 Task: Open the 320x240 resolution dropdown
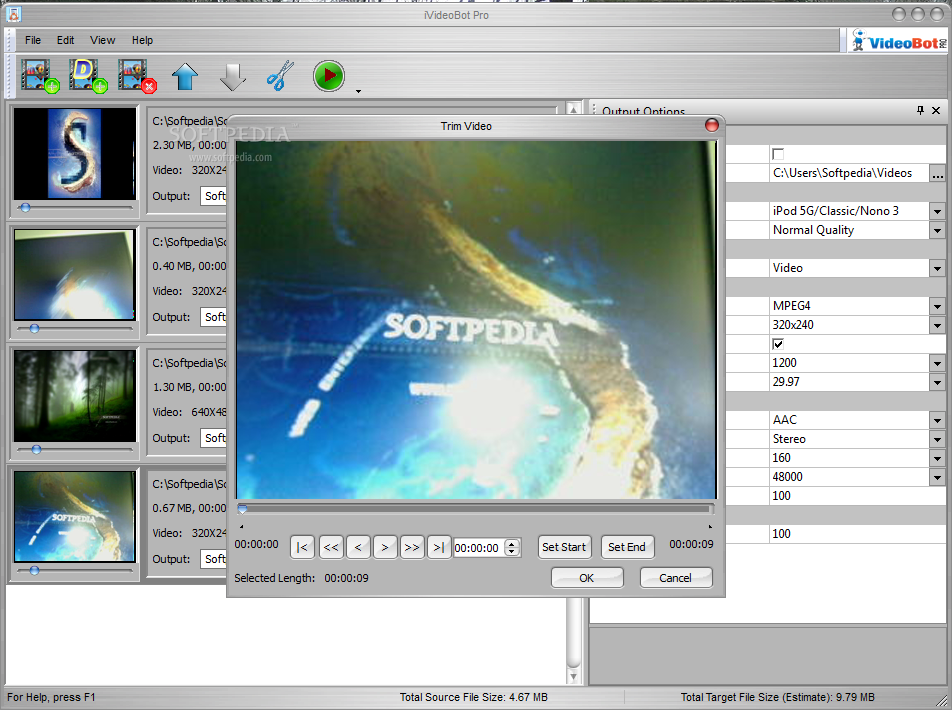(x=937, y=325)
